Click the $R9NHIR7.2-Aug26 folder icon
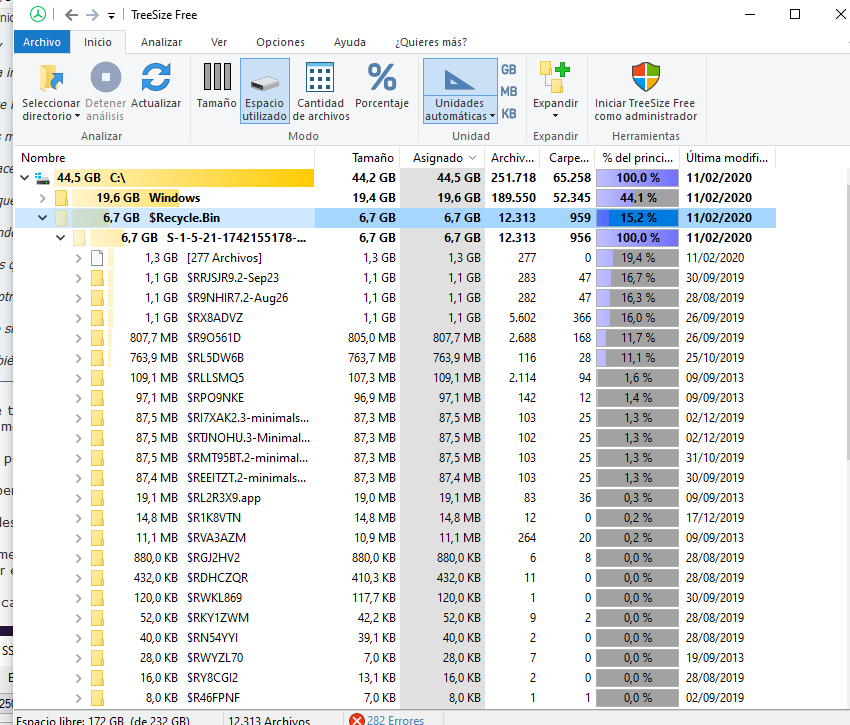The image size is (850, 725). (x=98, y=298)
